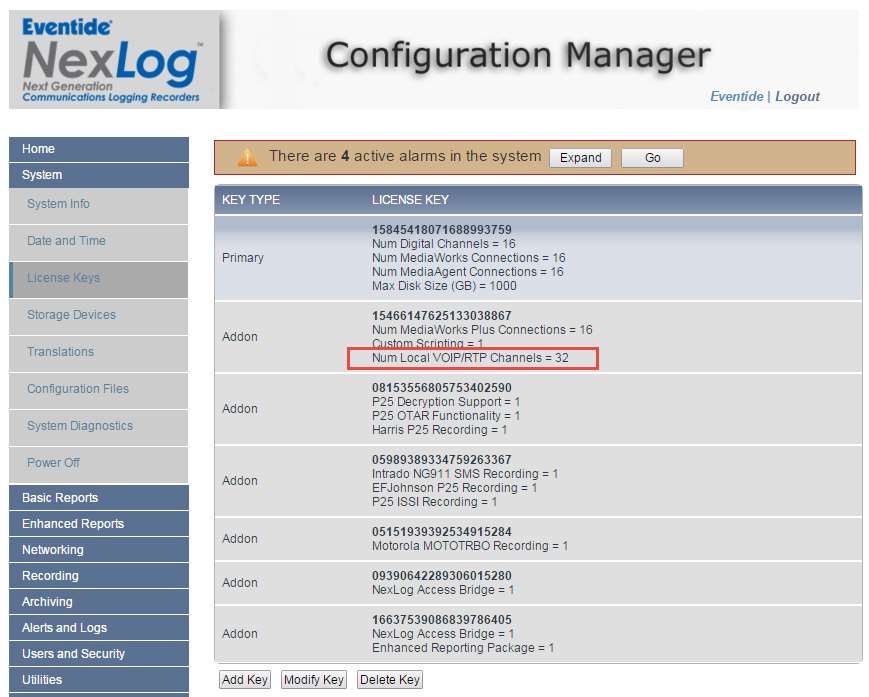Click the Eventide user link

pos(736,97)
